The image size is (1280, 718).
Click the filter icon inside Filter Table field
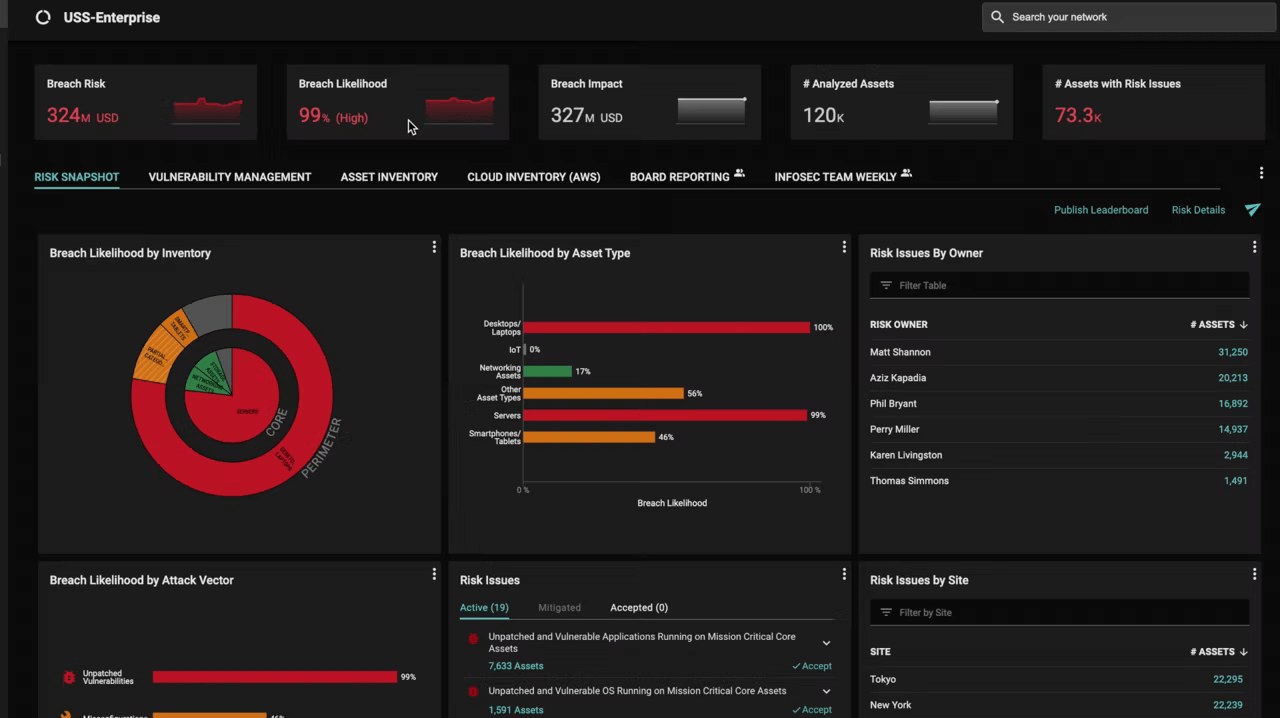tap(885, 285)
